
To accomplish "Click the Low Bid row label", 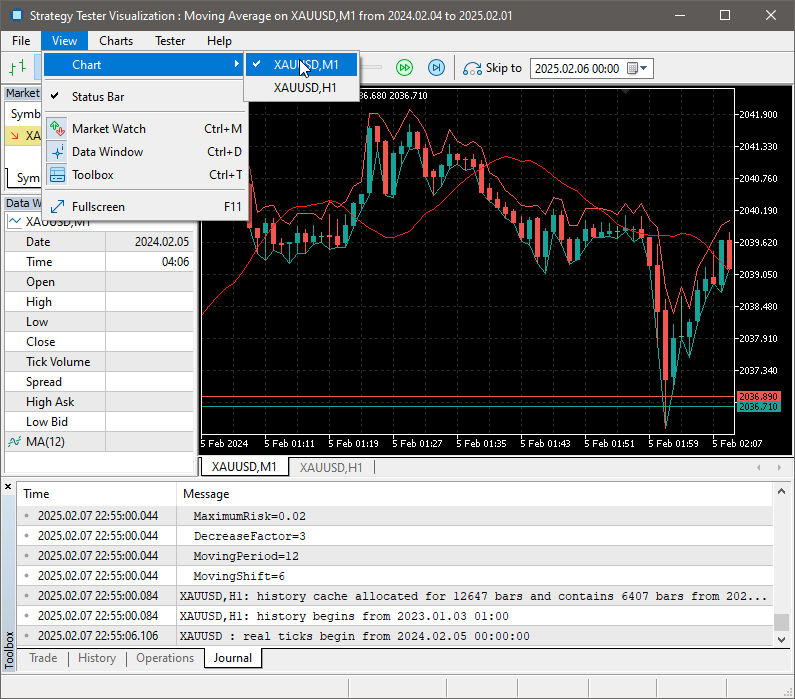I will pyautogui.click(x=47, y=422).
